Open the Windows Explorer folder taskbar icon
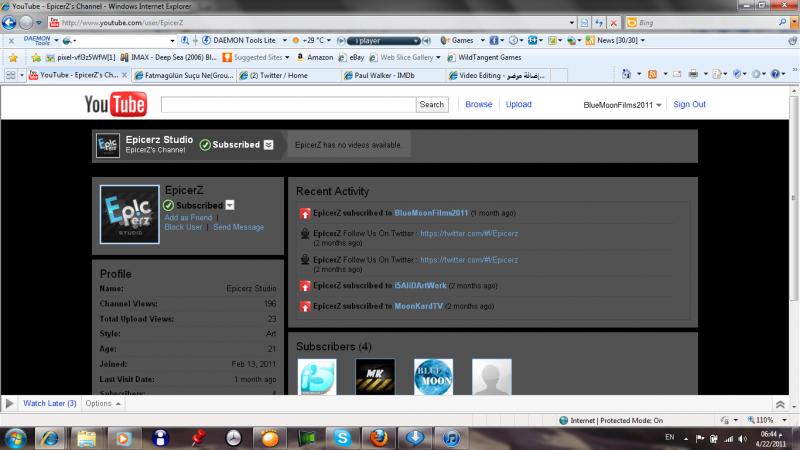This screenshot has width=800, height=450. pyautogui.click(x=86, y=438)
